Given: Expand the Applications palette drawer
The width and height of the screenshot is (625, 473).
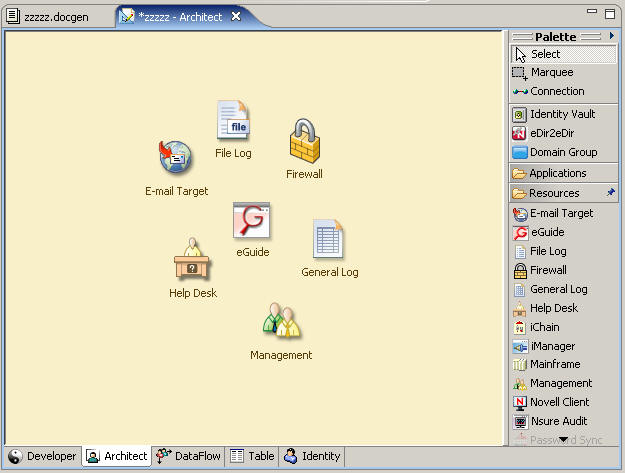Looking at the screenshot, I should (x=564, y=173).
